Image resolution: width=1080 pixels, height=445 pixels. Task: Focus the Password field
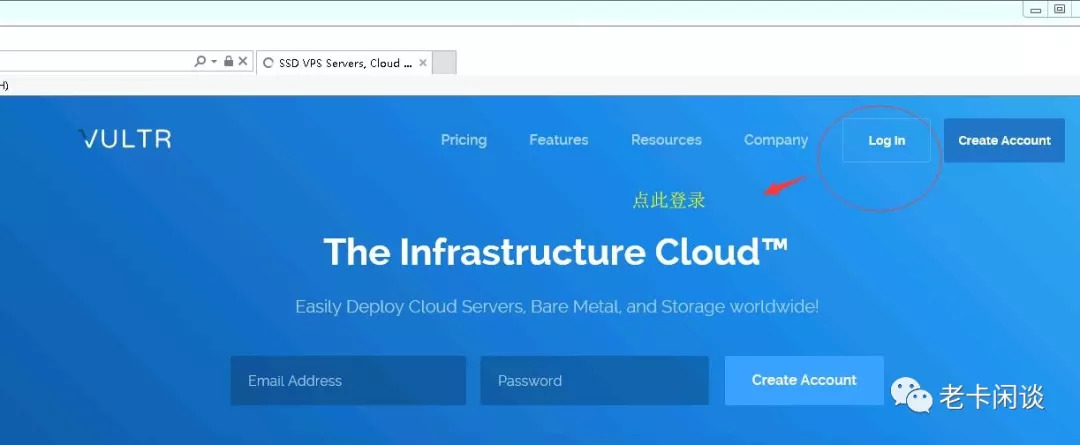pos(594,380)
